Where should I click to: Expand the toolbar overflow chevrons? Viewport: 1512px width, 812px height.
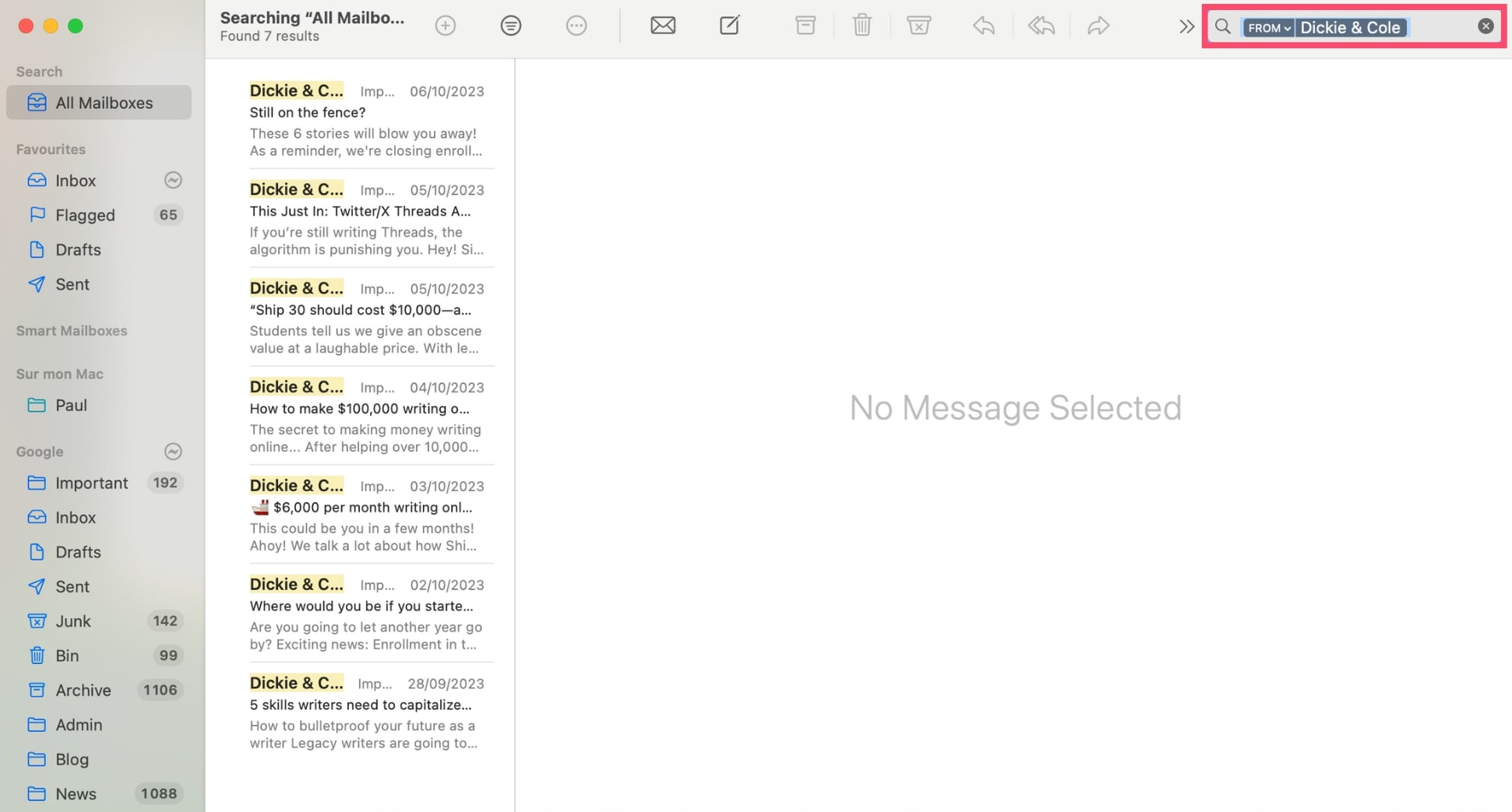(x=1186, y=26)
